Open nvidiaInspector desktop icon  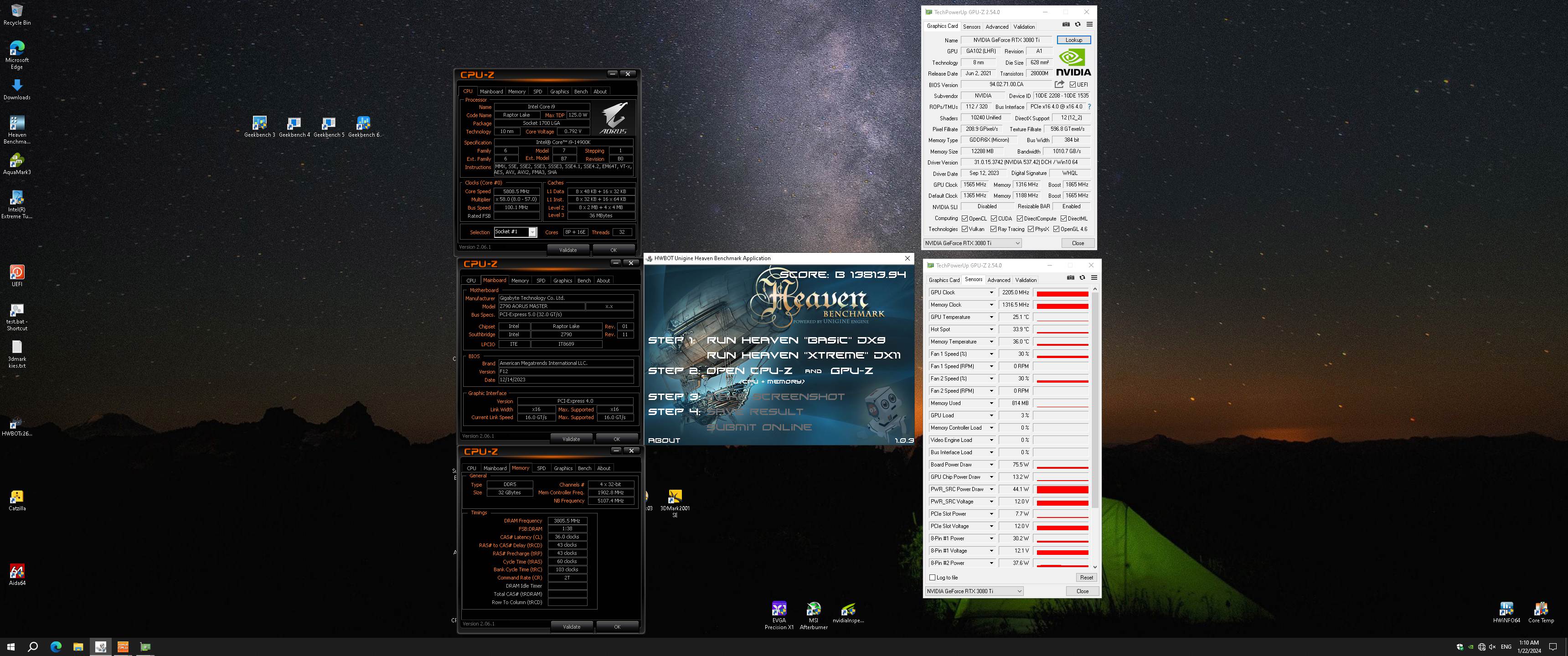[x=849, y=612]
